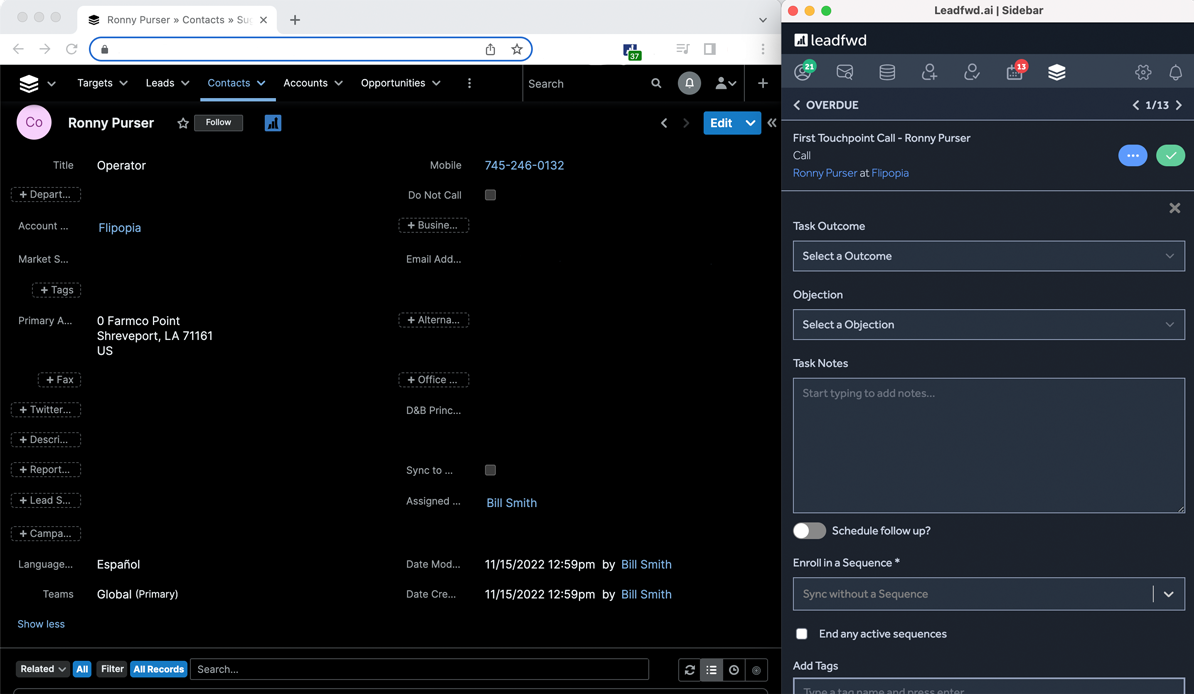
Task: Click the Follow button
Action: [219, 123]
